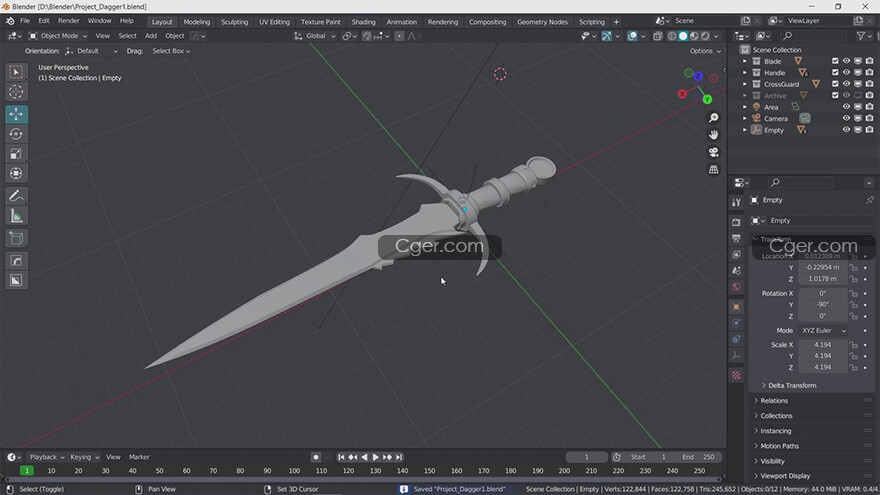The image size is (880, 495).
Task: Open the Render menu
Action: [68, 21]
